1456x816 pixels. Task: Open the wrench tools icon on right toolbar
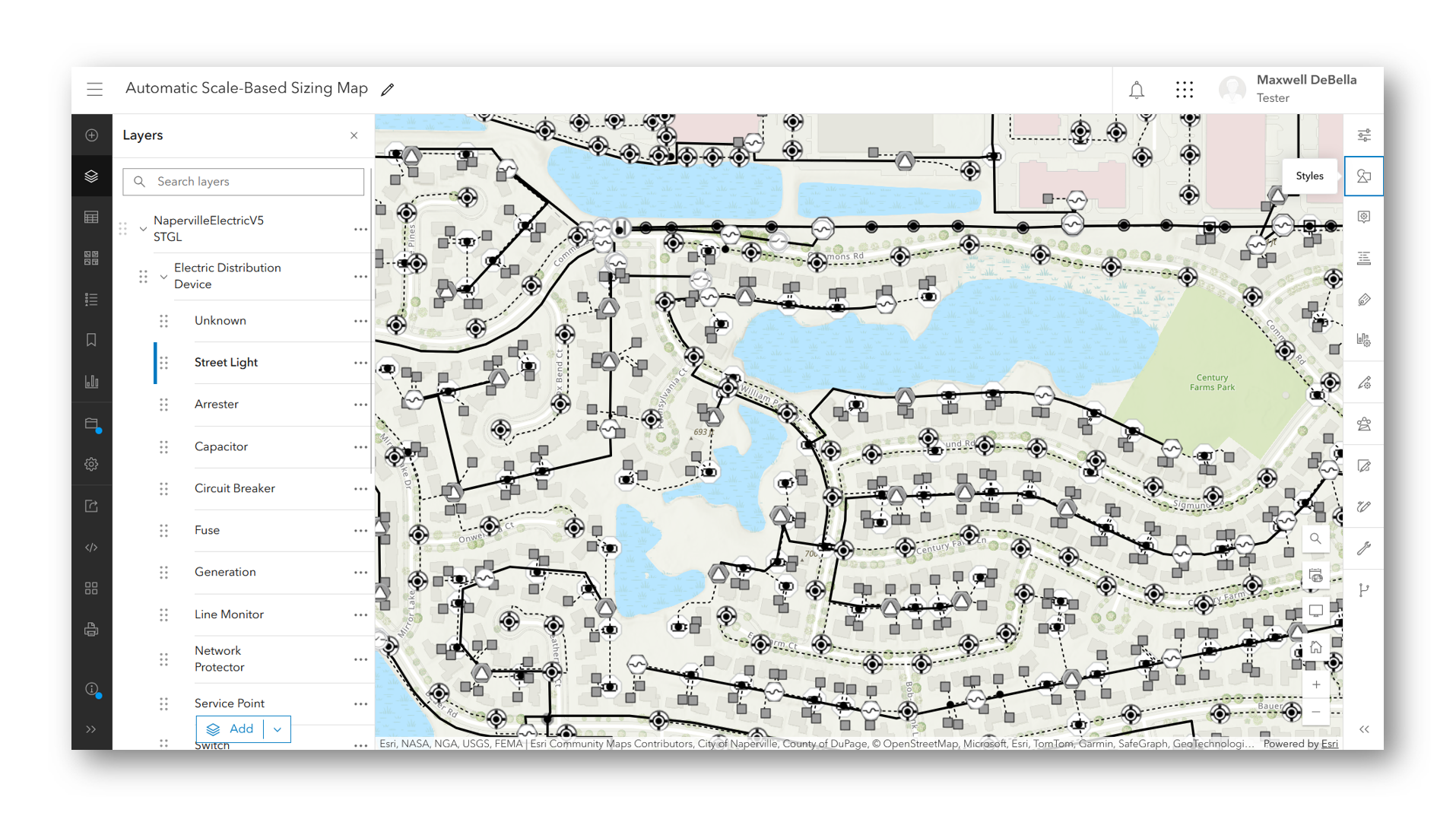1364,548
